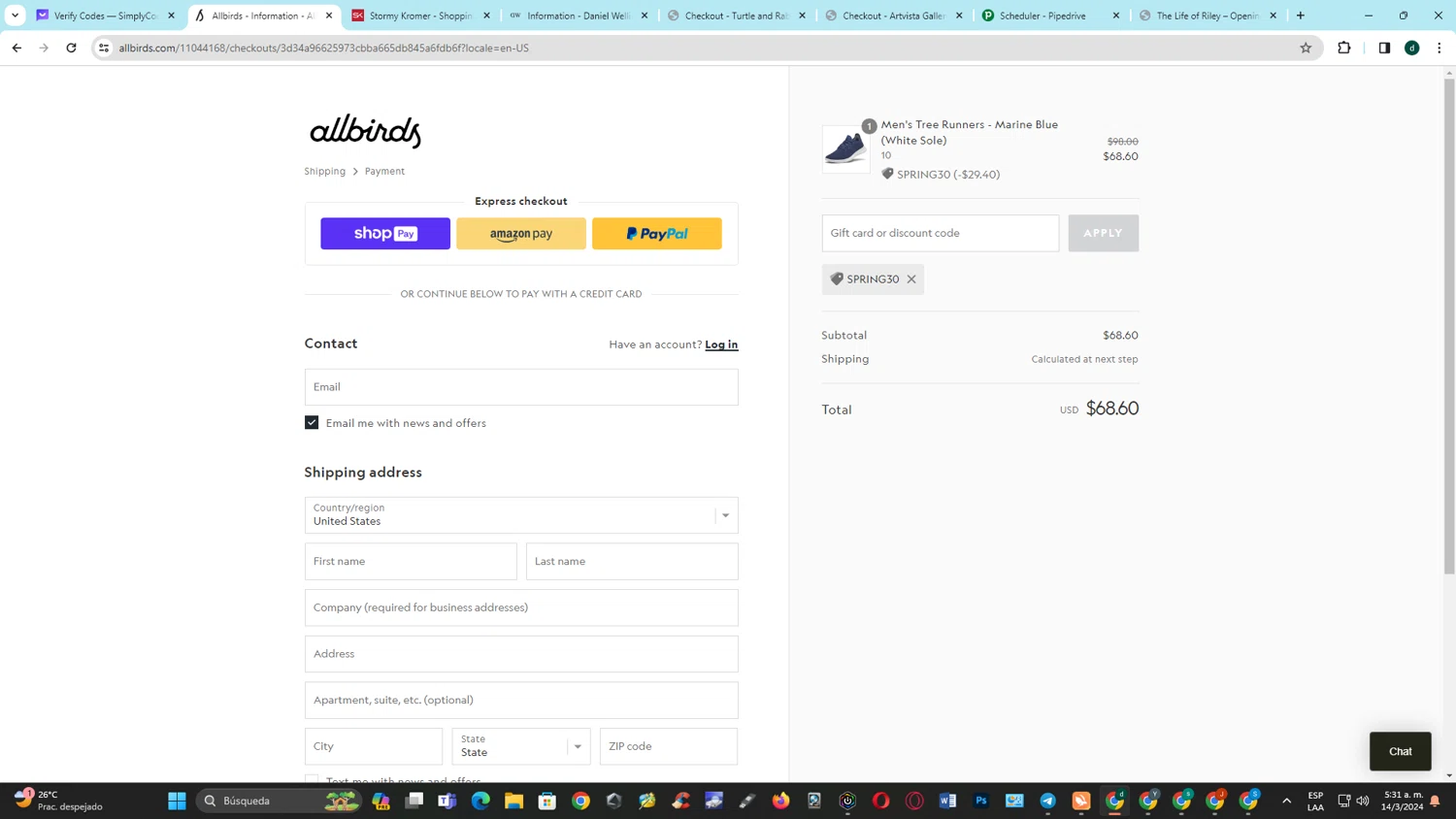Open Firefox from the taskbar

pyautogui.click(x=781, y=801)
